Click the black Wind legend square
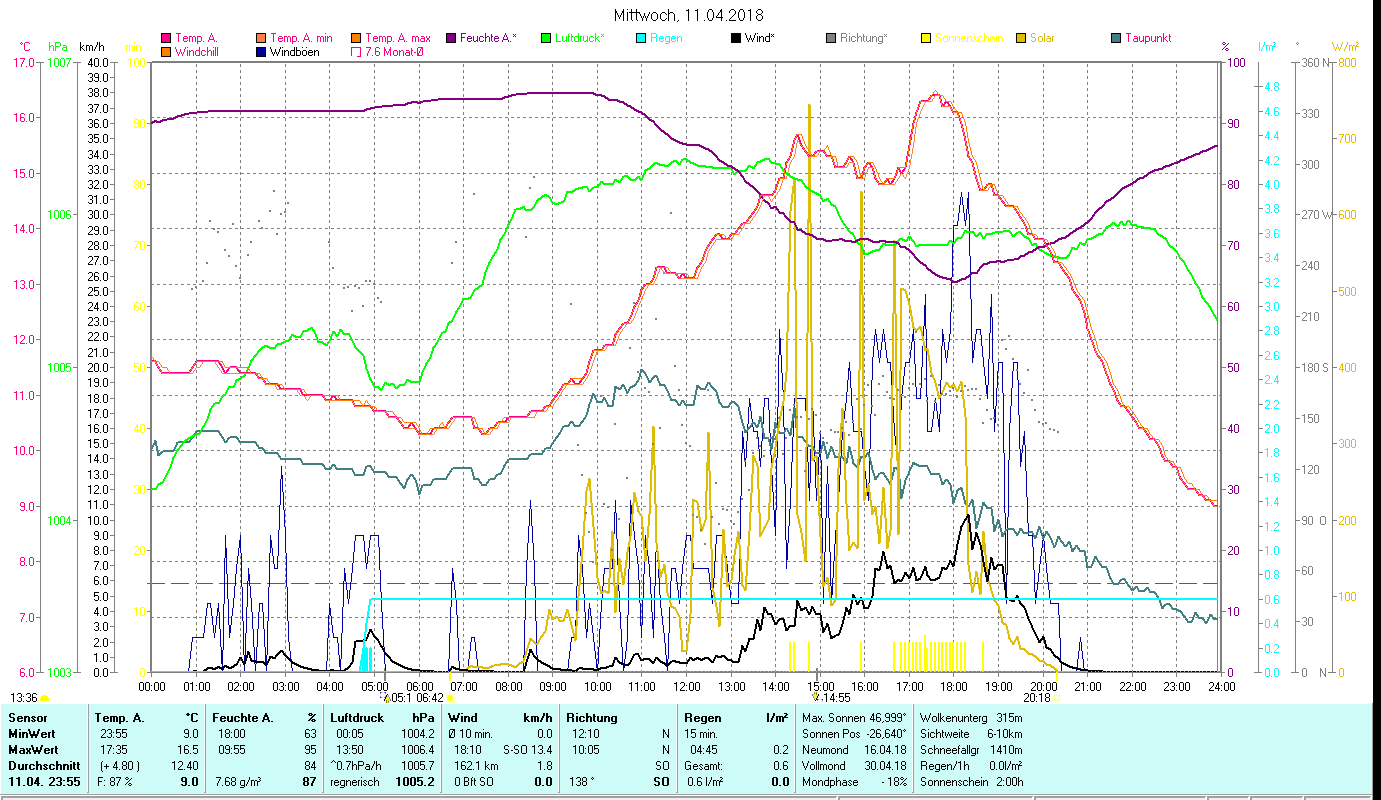 736,39
